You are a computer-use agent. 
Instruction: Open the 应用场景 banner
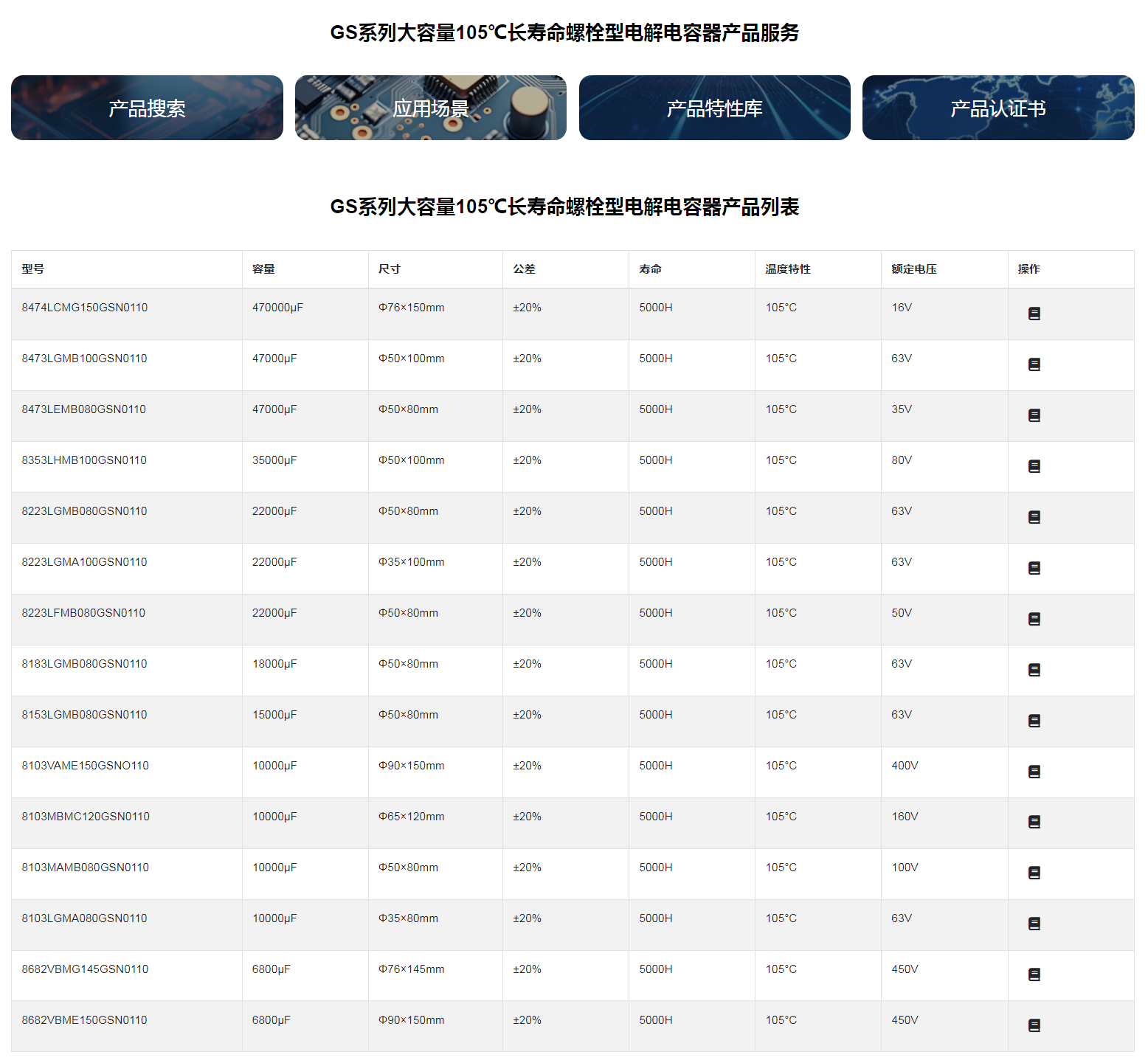430,108
